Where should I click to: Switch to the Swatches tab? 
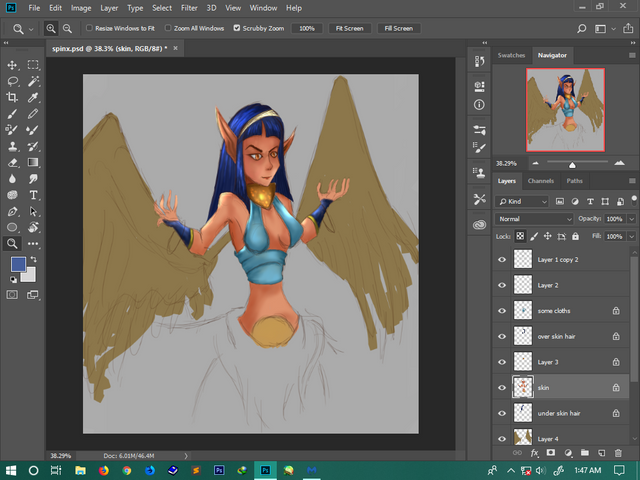coord(511,55)
